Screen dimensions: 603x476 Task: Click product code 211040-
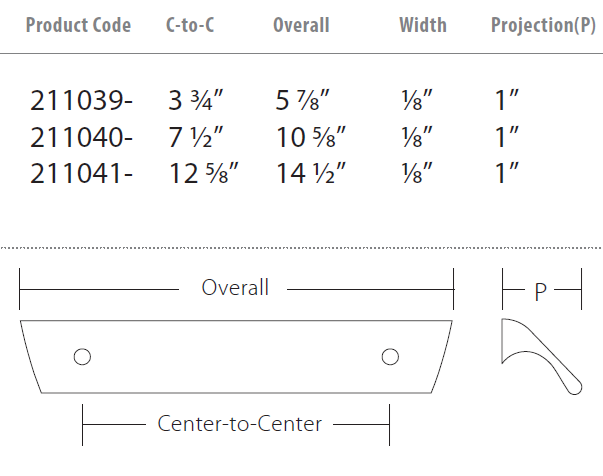click(x=83, y=136)
